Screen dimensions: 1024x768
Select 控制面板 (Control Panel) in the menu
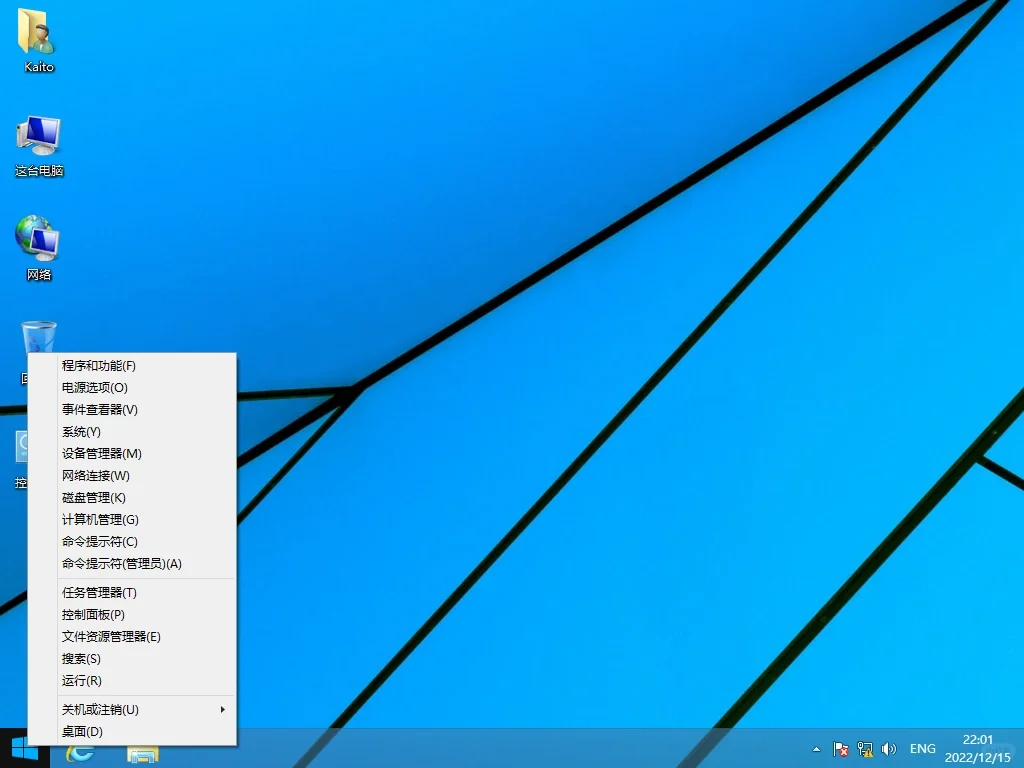(x=92, y=614)
